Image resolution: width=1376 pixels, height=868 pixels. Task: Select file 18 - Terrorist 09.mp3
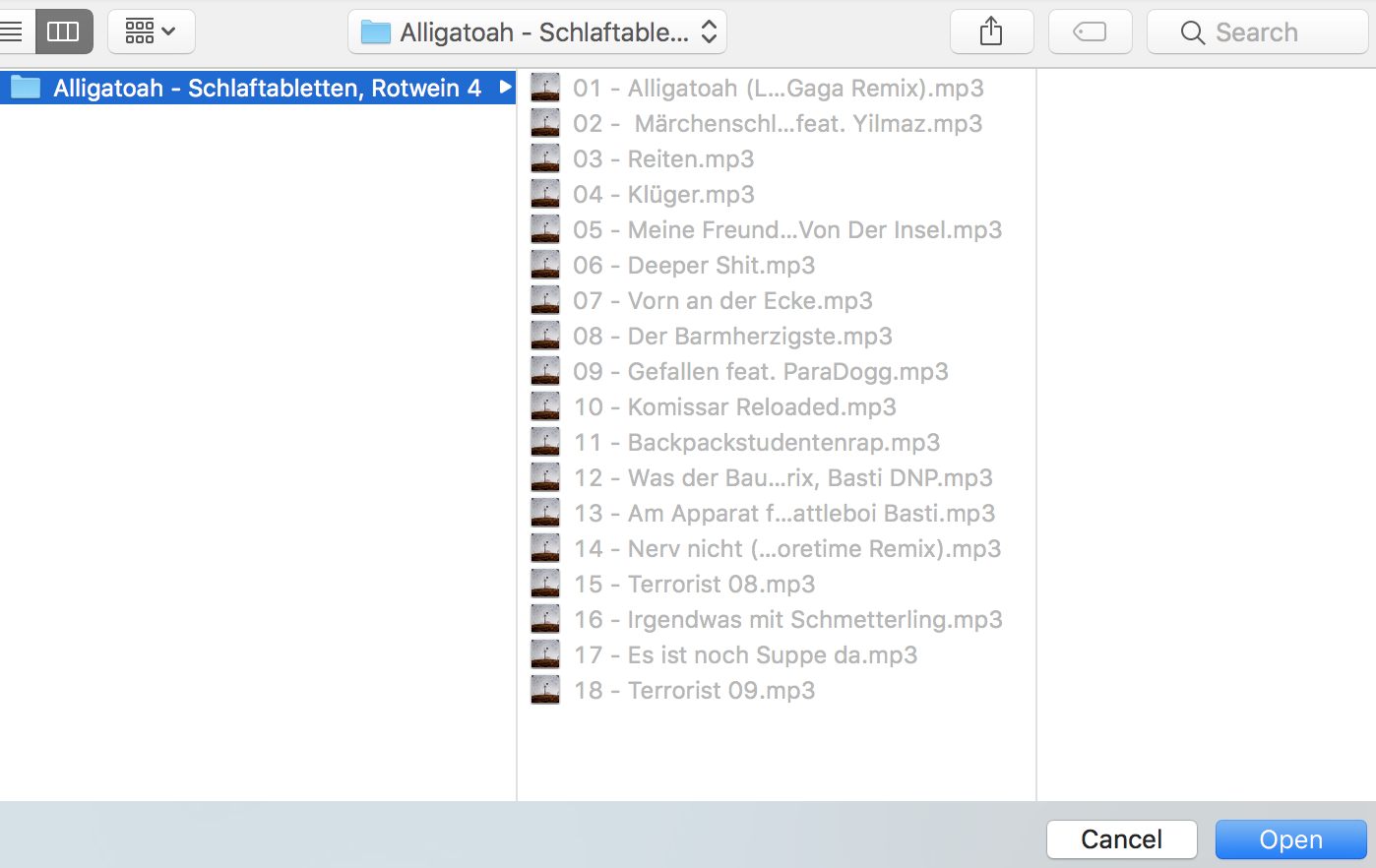point(778,690)
